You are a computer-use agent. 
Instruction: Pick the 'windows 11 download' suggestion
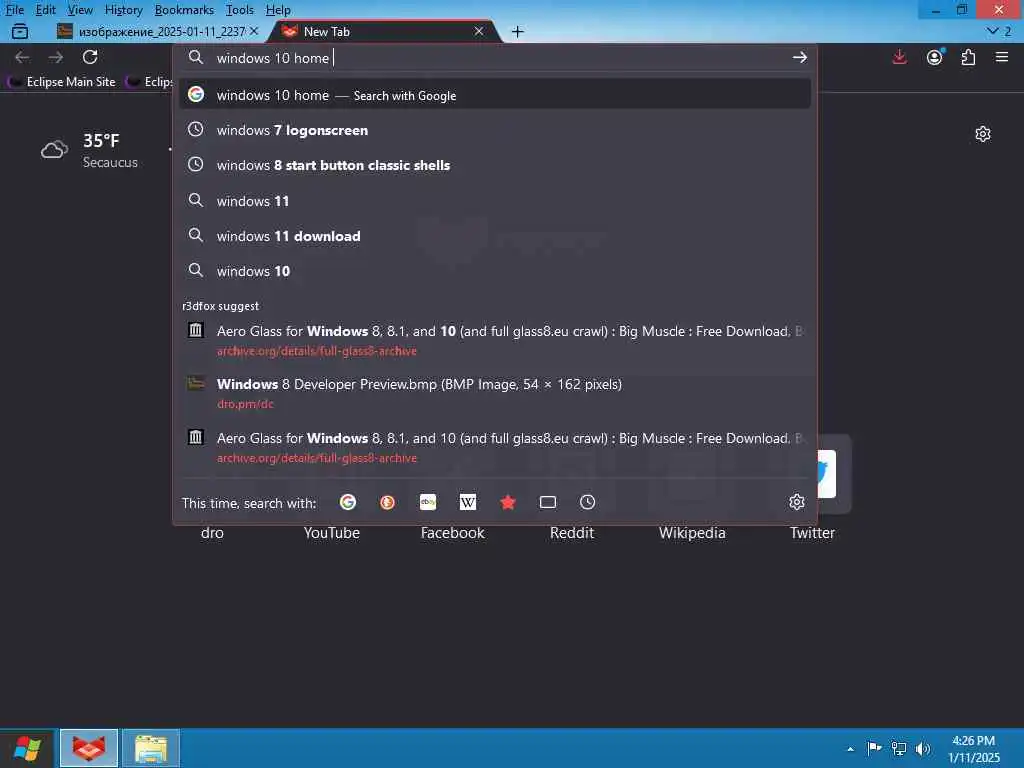(495, 236)
